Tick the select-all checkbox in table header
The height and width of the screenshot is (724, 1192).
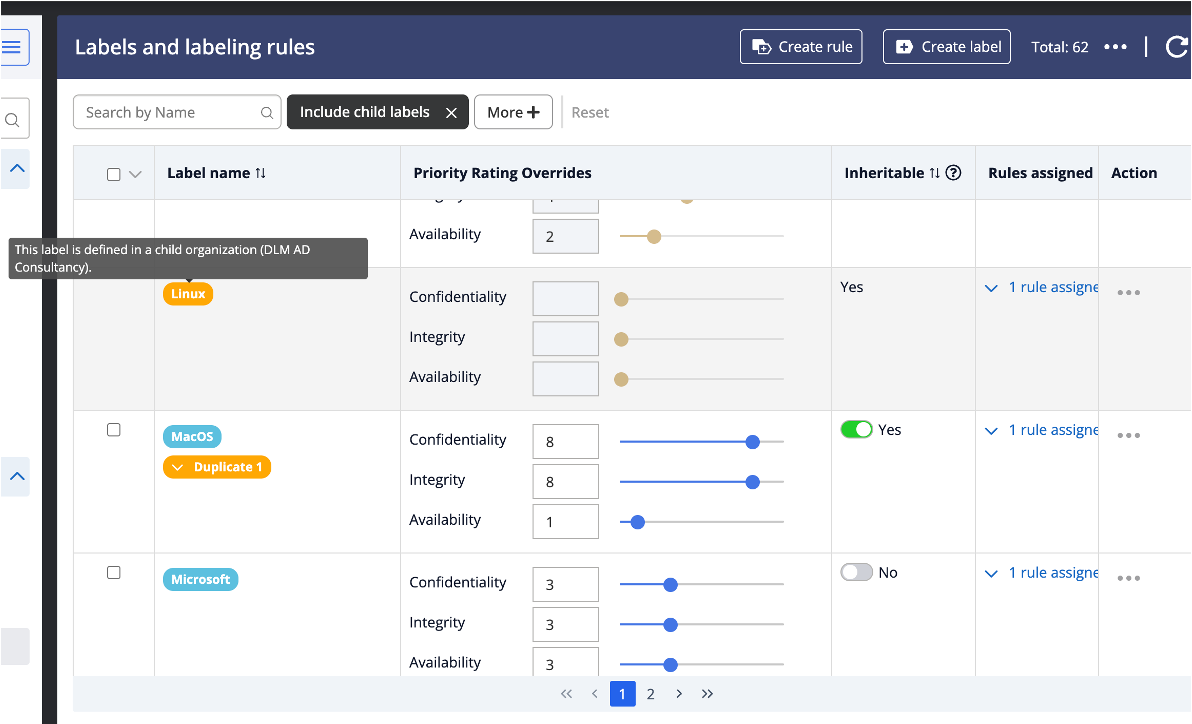pos(114,174)
